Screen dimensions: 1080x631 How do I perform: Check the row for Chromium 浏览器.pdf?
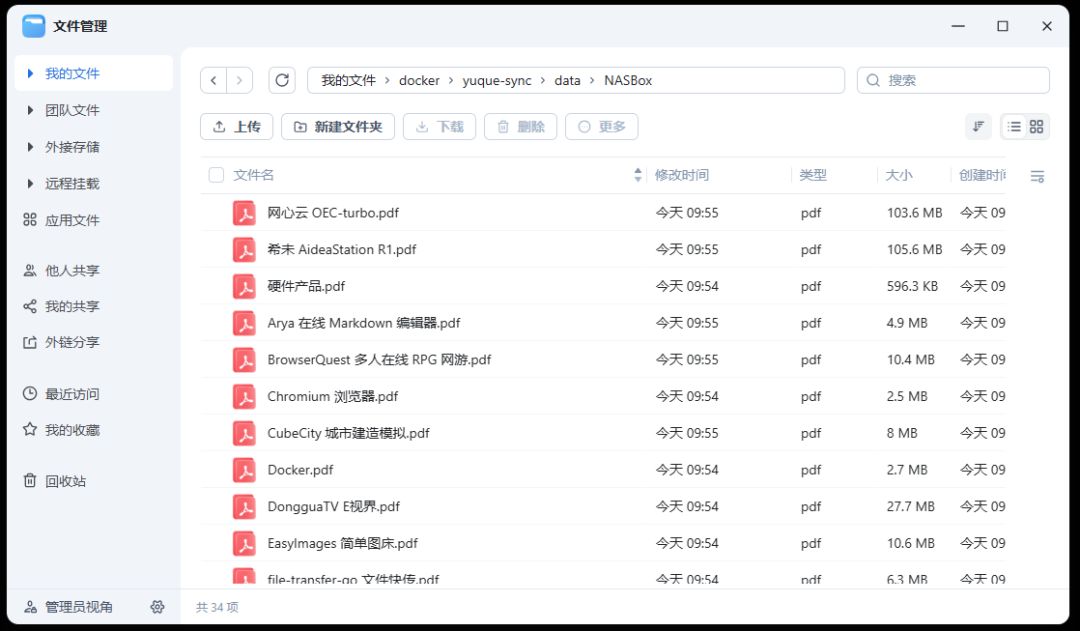216,396
